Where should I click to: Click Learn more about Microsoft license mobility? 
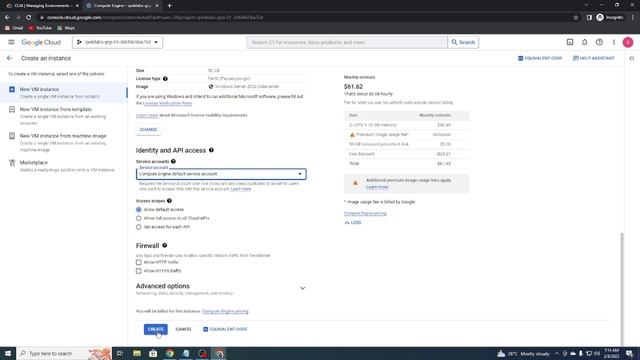click(x=147, y=116)
